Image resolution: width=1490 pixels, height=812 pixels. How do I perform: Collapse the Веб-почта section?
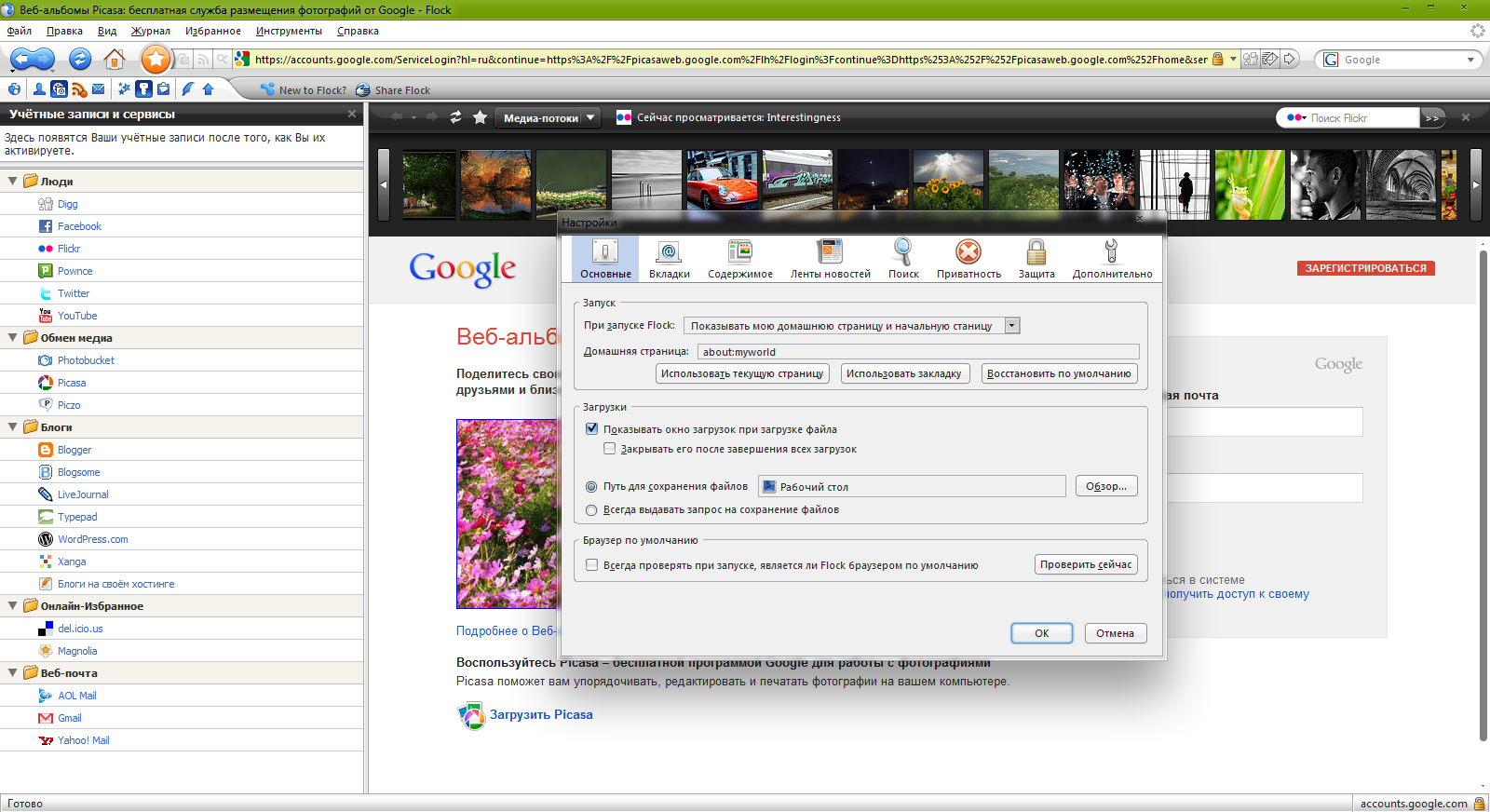pyautogui.click(x=12, y=673)
